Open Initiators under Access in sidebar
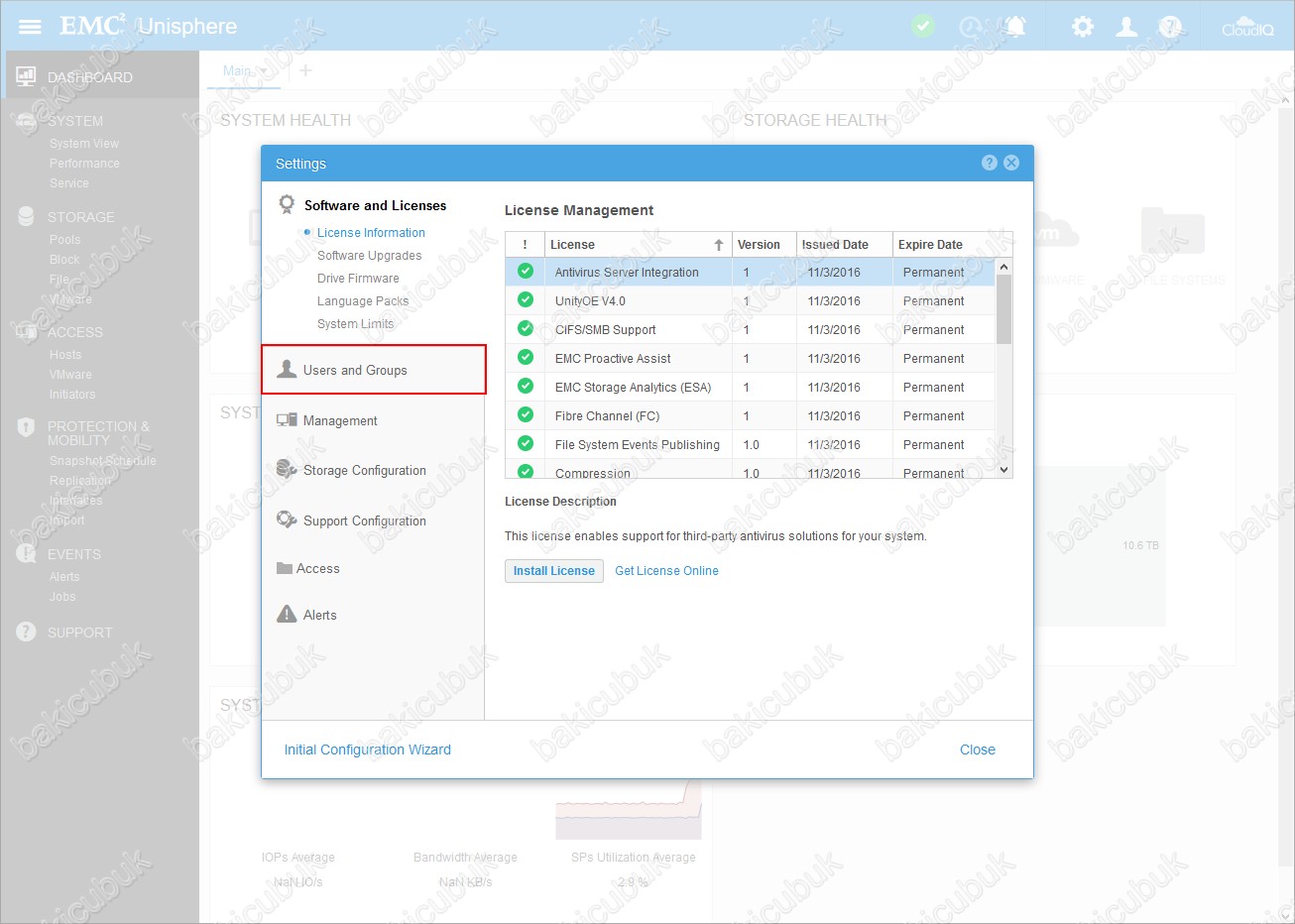Screen dimensions: 1295x924 [x=72, y=395]
